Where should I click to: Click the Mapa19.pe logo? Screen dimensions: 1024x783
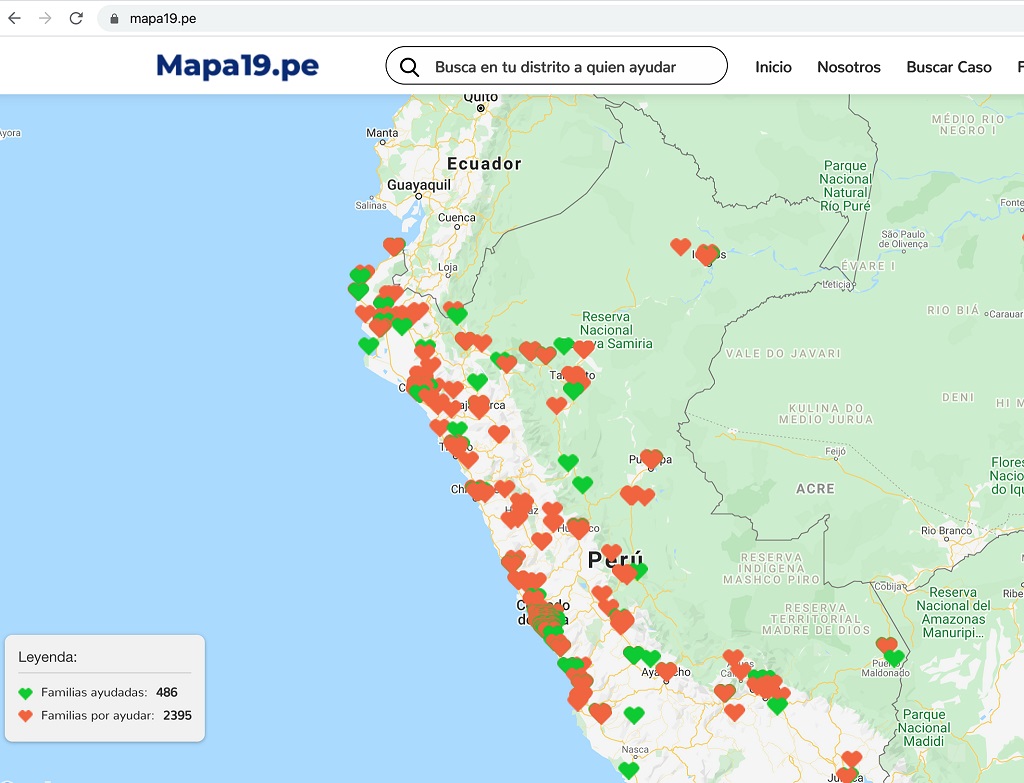[238, 66]
